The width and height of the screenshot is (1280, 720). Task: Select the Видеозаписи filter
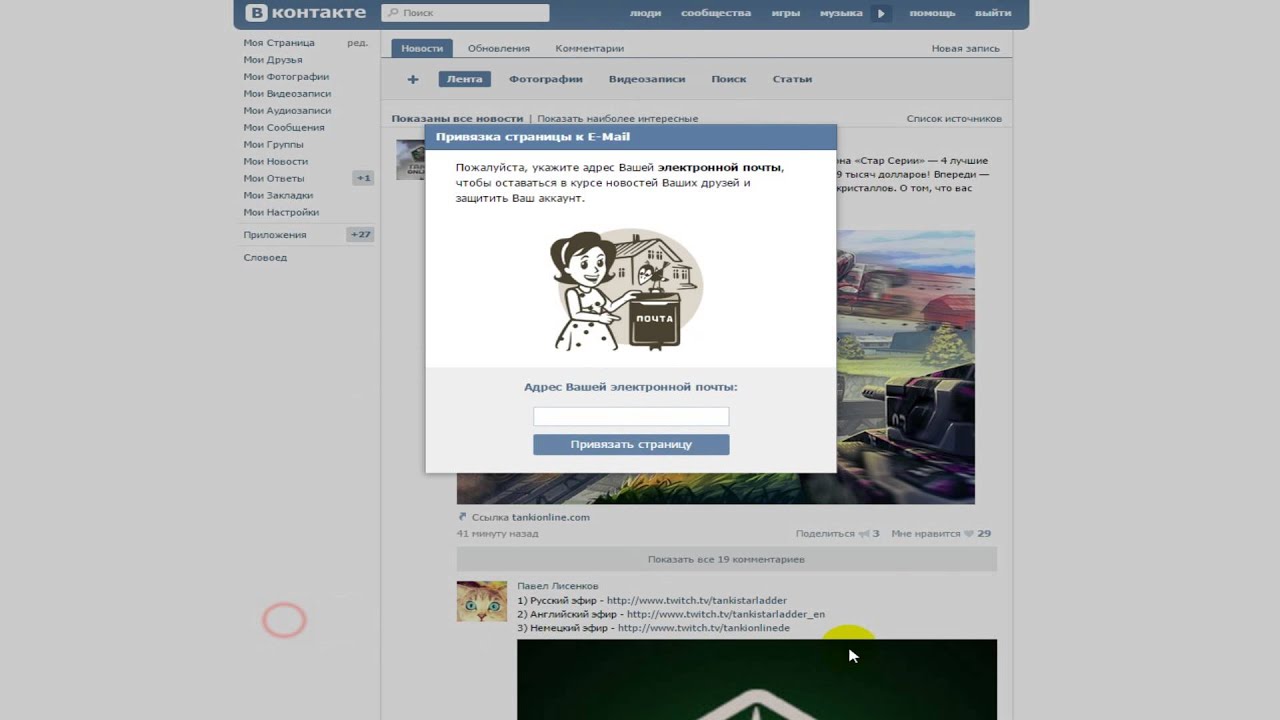pos(647,79)
